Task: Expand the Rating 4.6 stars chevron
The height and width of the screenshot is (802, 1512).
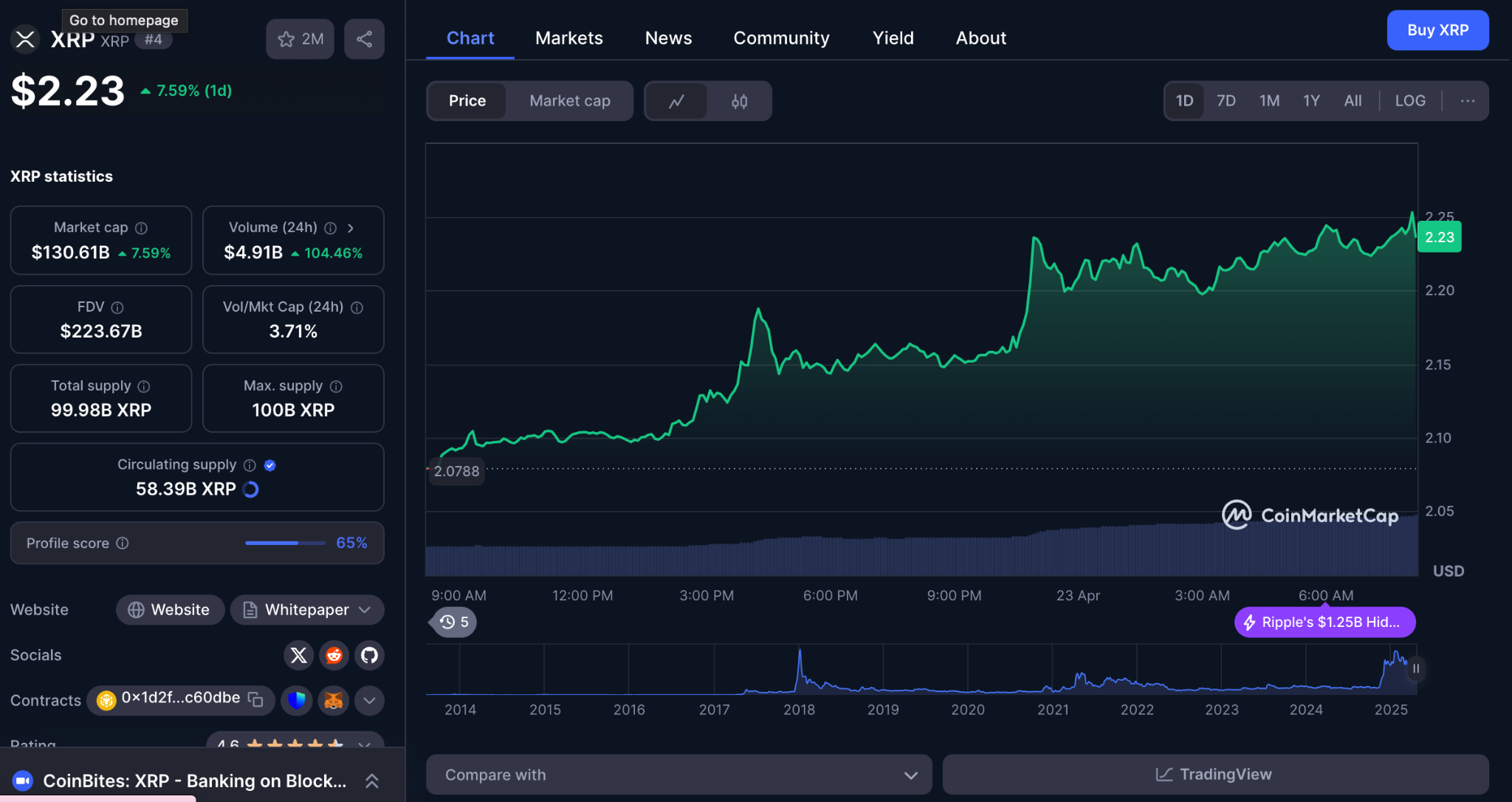Action: (364, 744)
